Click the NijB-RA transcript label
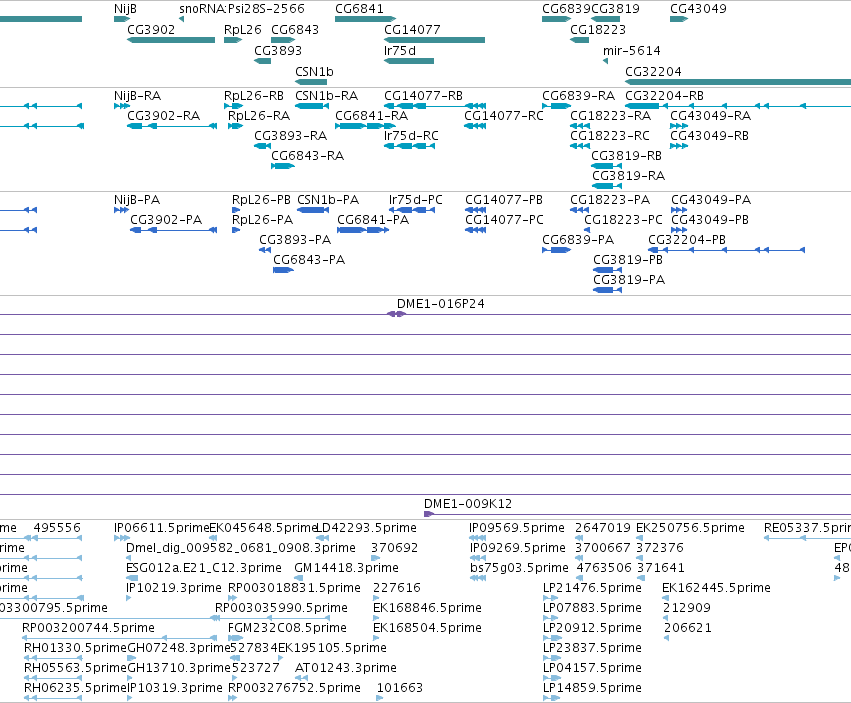This screenshot has width=851, height=703. (x=137, y=96)
